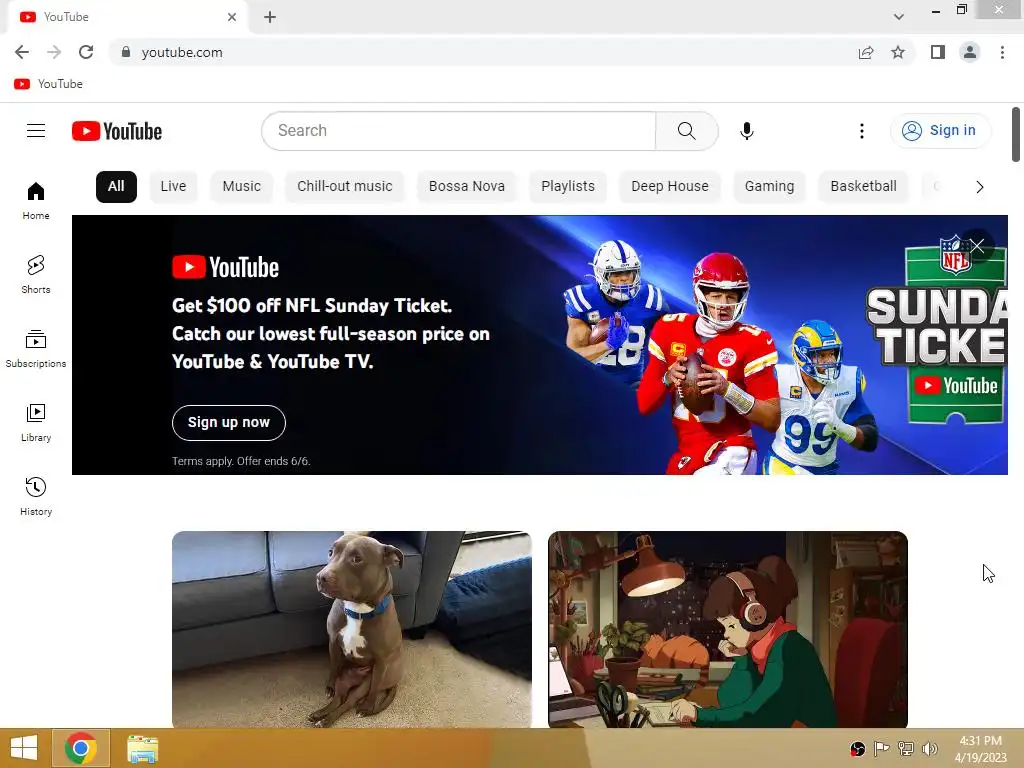Click the address bar URL youtube.com
The image size is (1024, 768).
coord(182,52)
